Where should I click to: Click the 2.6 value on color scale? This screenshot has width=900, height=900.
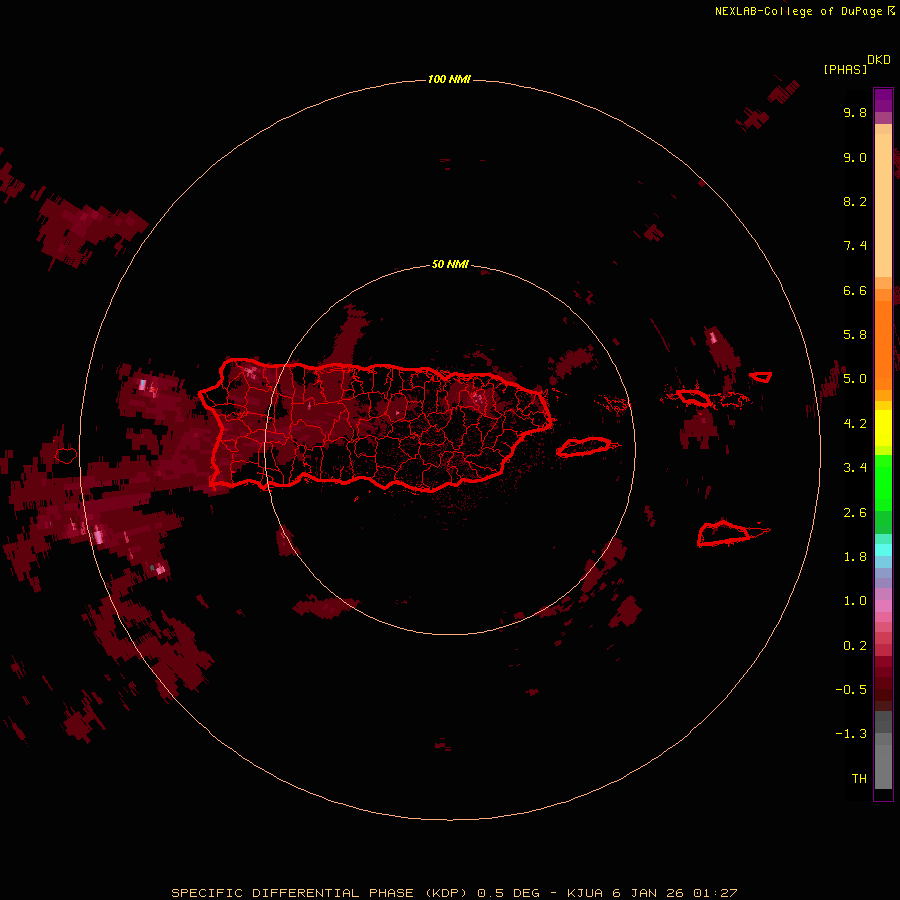coord(855,513)
